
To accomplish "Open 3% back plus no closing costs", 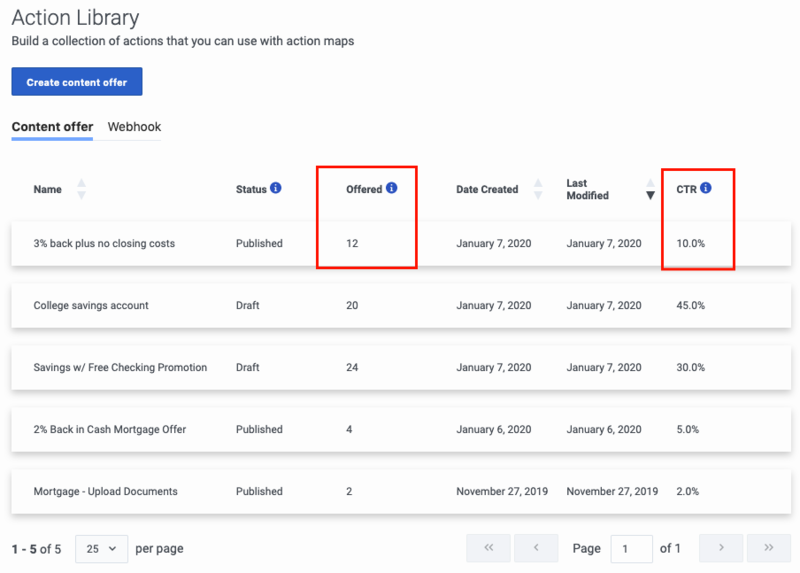I will coord(104,243).
